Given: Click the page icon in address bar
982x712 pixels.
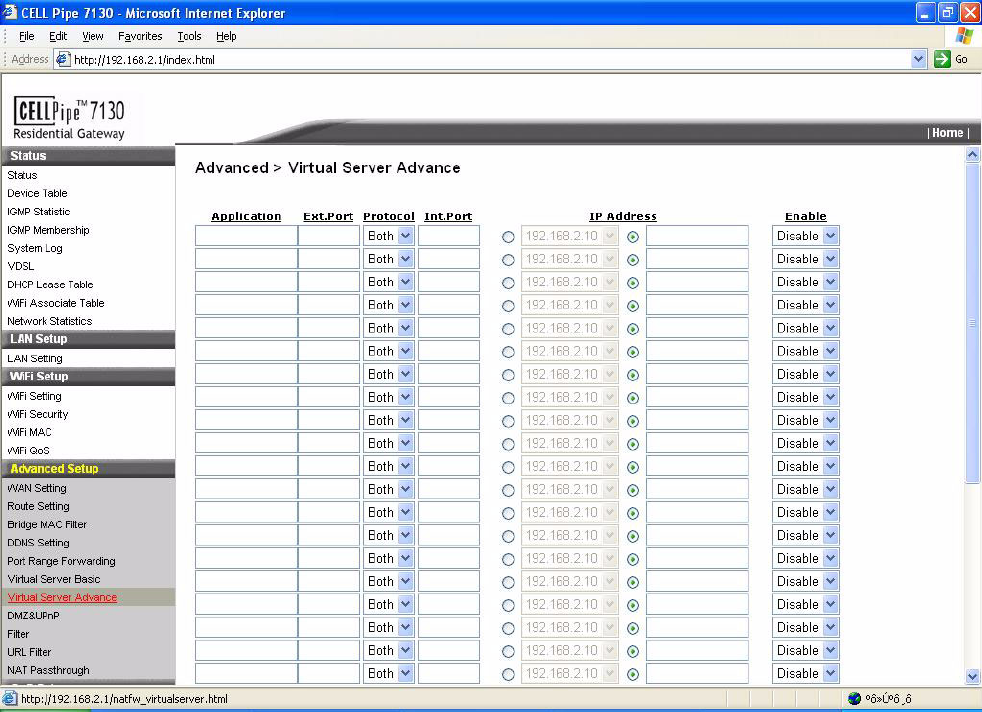Looking at the screenshot, I should pos(63,59).
